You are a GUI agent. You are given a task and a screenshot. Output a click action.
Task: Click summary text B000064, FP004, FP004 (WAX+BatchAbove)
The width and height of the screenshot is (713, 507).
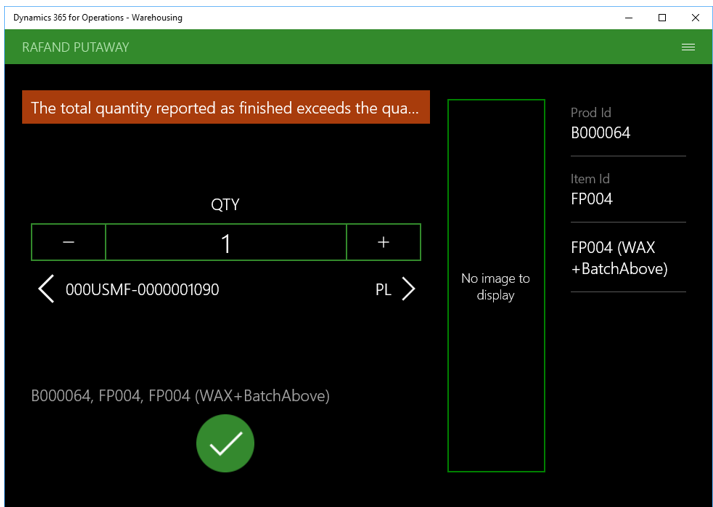[x=180, y=396]
